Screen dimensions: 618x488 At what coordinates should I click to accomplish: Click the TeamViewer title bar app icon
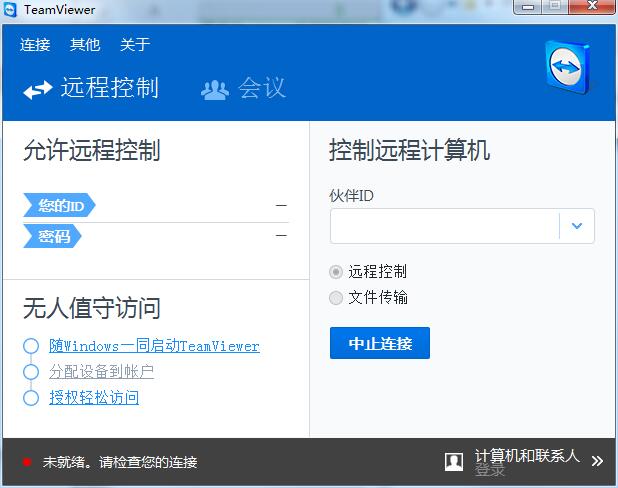(9, 9)
